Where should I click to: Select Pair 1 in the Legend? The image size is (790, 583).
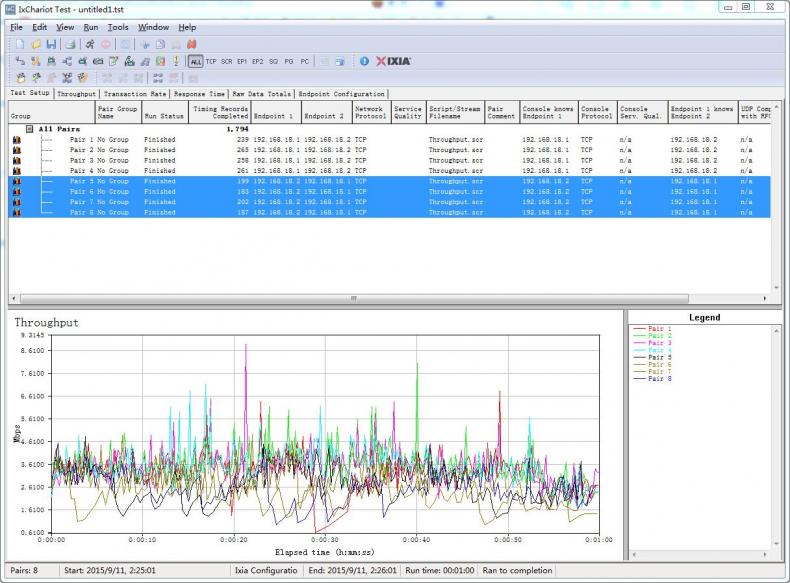pyautogui.click(x=652, y=329)
